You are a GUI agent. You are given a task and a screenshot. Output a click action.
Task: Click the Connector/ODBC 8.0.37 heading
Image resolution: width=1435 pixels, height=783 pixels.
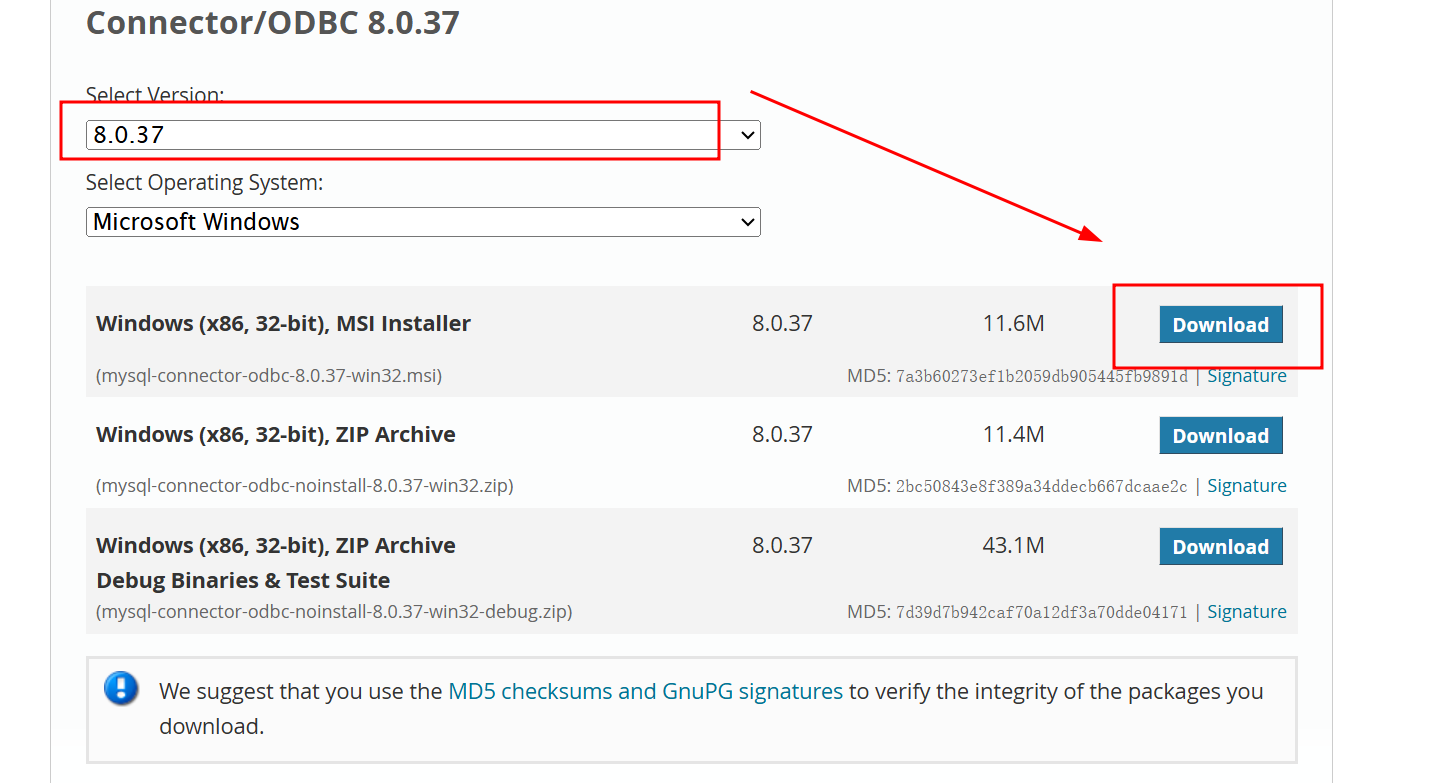point(273,22)
